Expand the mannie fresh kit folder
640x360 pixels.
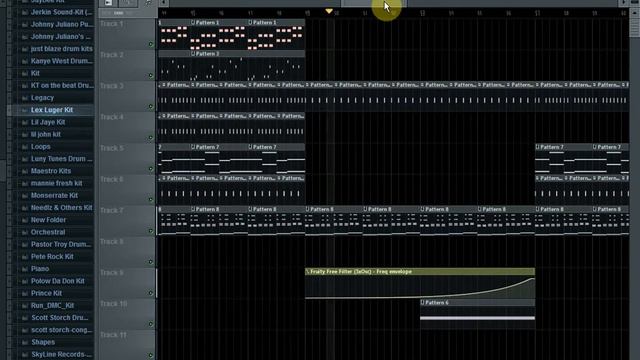pos(57,183)
